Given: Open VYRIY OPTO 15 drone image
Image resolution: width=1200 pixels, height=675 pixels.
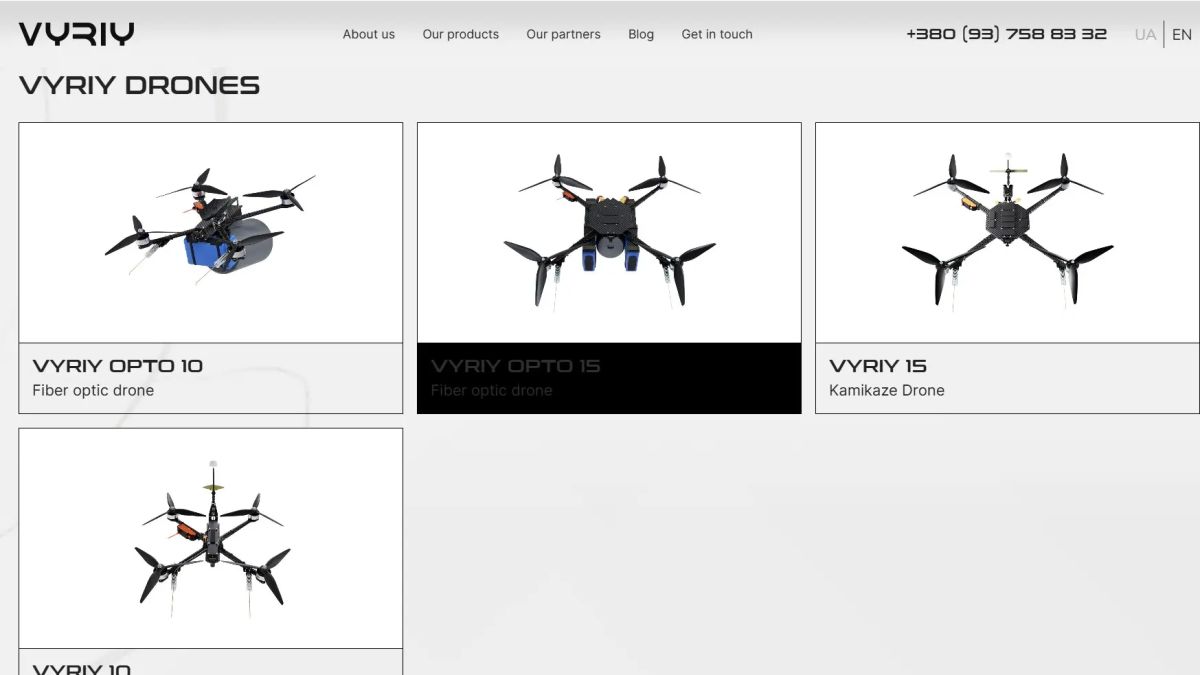Looking at the screenshot, I should click(x=609, y=233).
